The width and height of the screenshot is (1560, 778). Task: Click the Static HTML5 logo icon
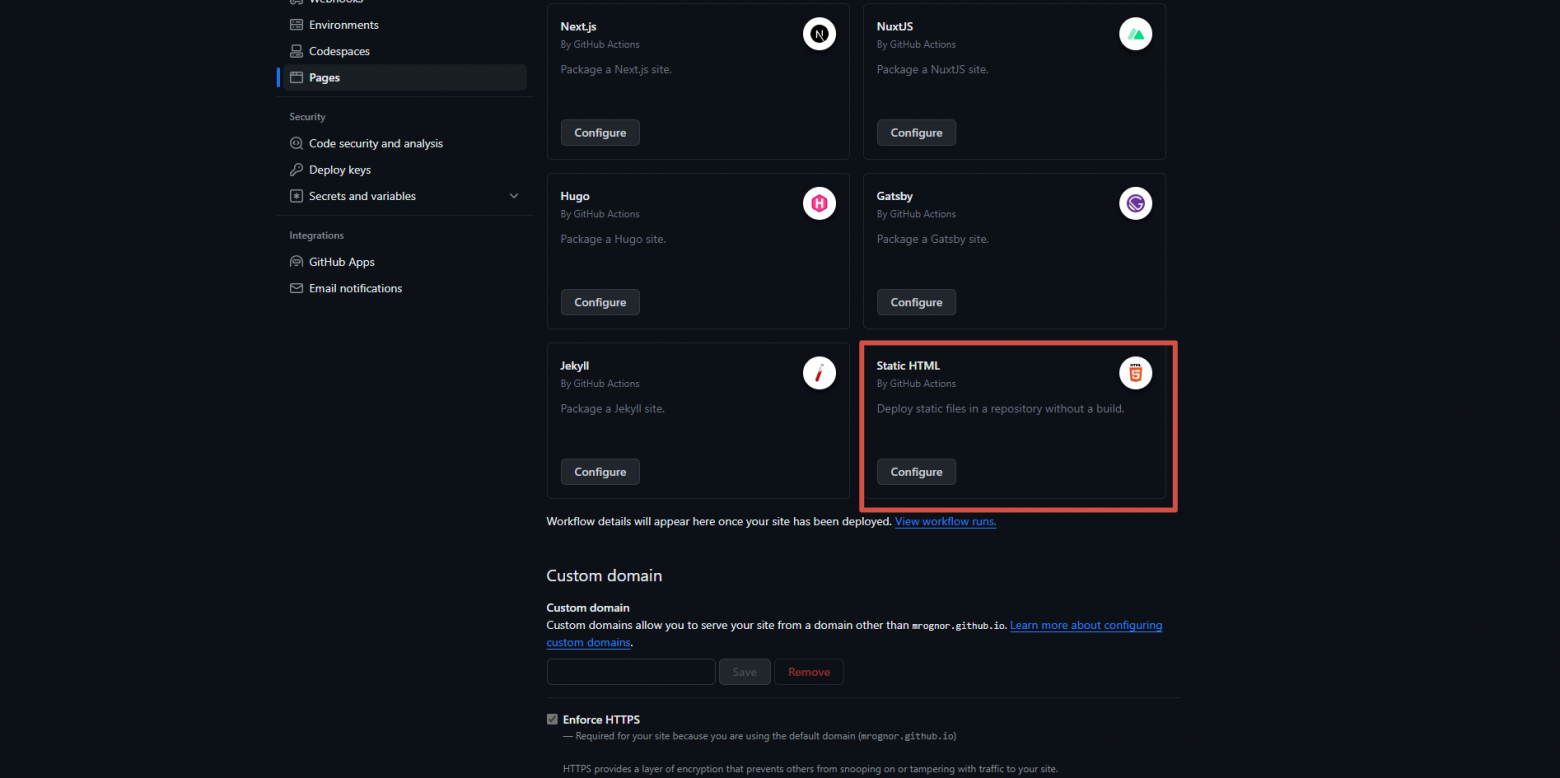point(1135,374)
